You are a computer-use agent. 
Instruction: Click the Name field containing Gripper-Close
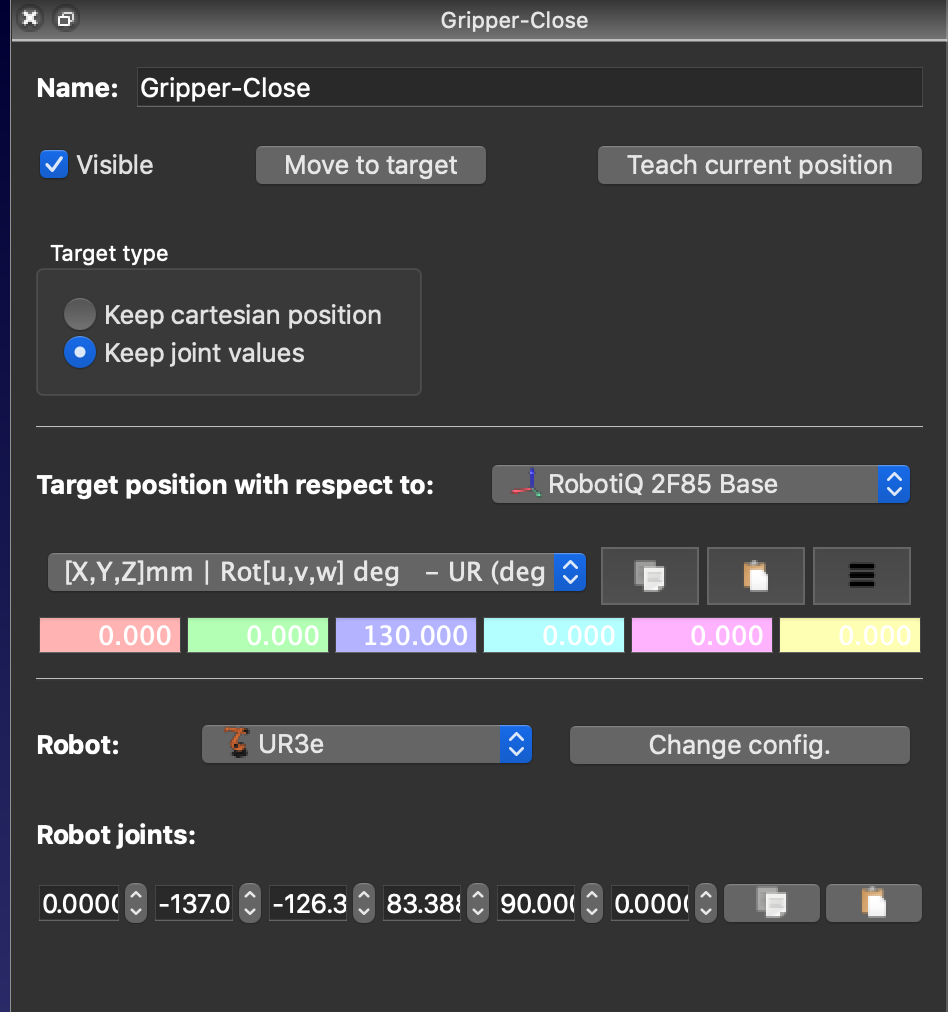click(x=529, y=88)
